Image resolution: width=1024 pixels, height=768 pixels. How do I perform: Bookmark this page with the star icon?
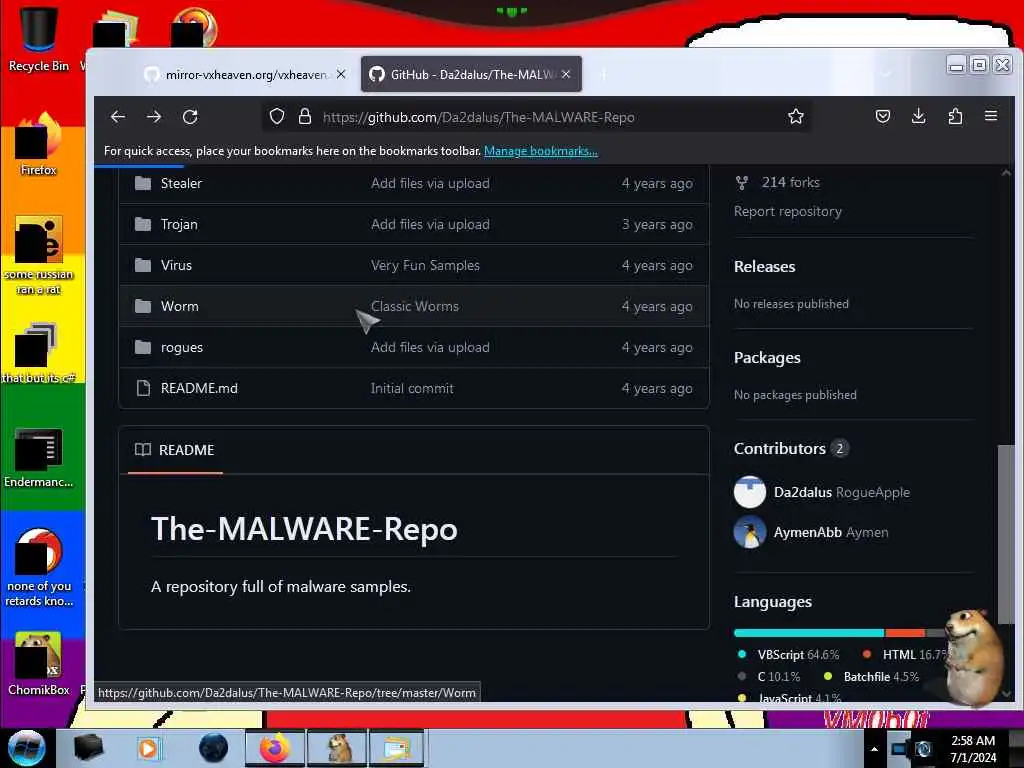pos(795,117)
